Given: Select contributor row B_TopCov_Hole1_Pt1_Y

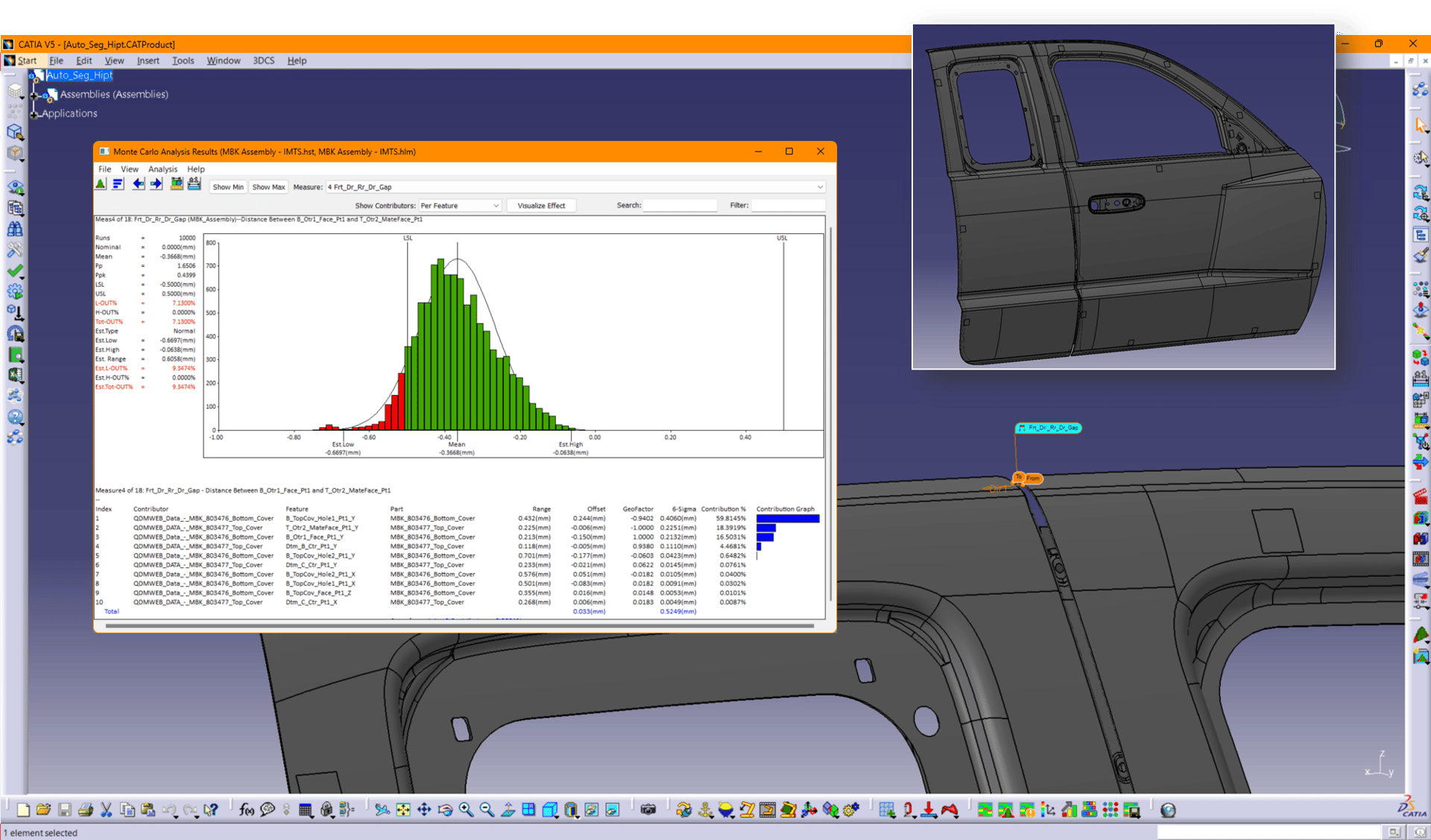Looking at the screenshot, I should click(x=458, y=518).
